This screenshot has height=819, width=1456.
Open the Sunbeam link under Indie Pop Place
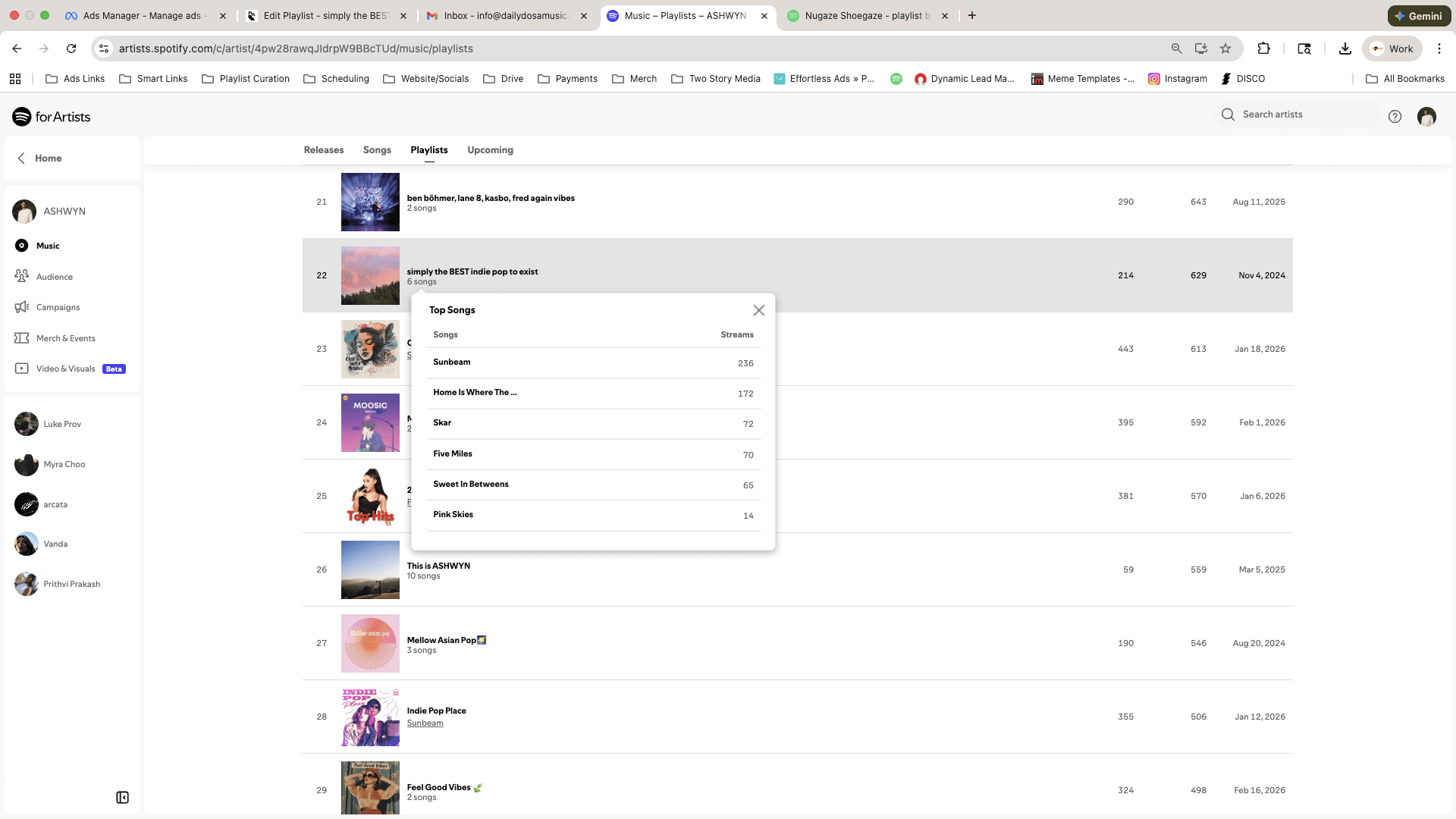[425, 723]
